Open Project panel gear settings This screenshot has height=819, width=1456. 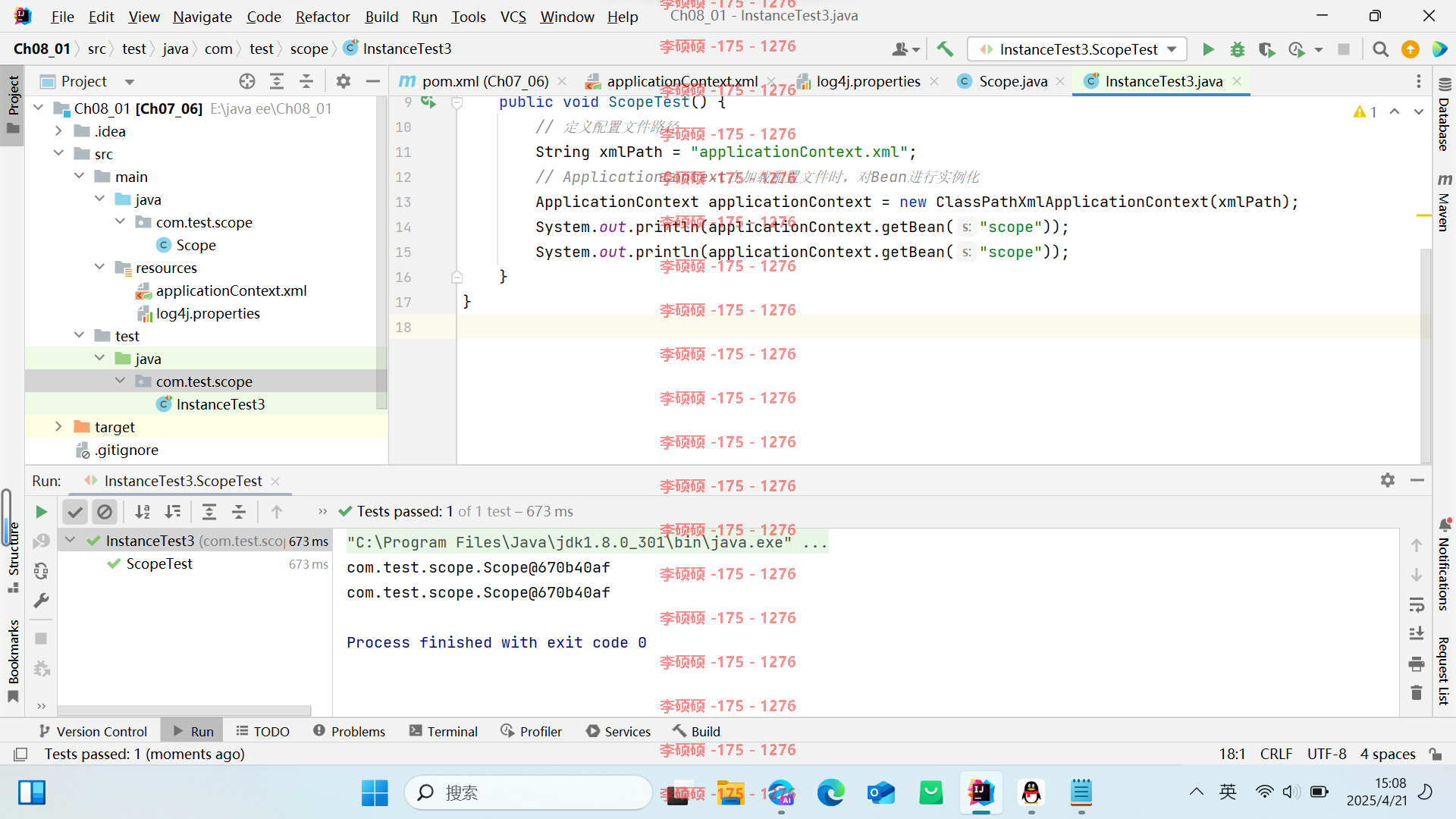(x=344, y=81)
